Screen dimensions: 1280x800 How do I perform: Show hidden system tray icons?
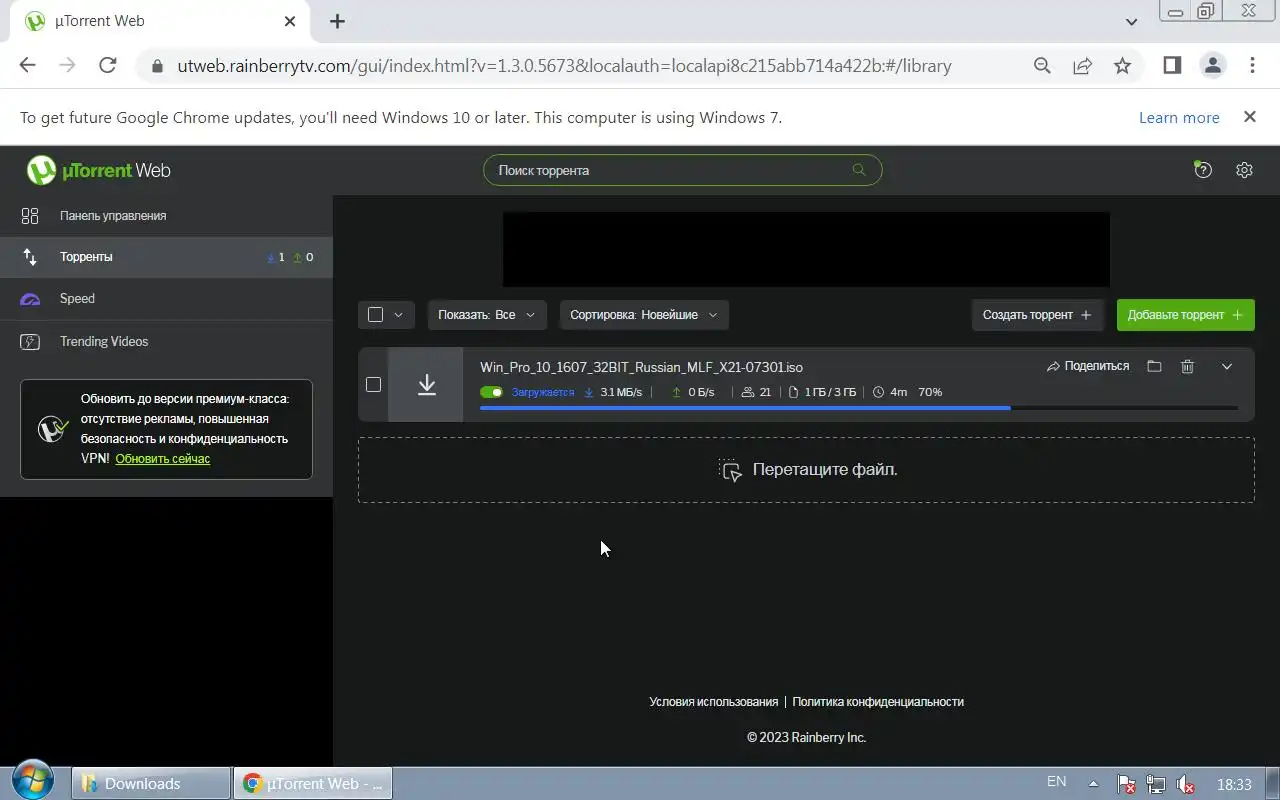coord(1093,784)
